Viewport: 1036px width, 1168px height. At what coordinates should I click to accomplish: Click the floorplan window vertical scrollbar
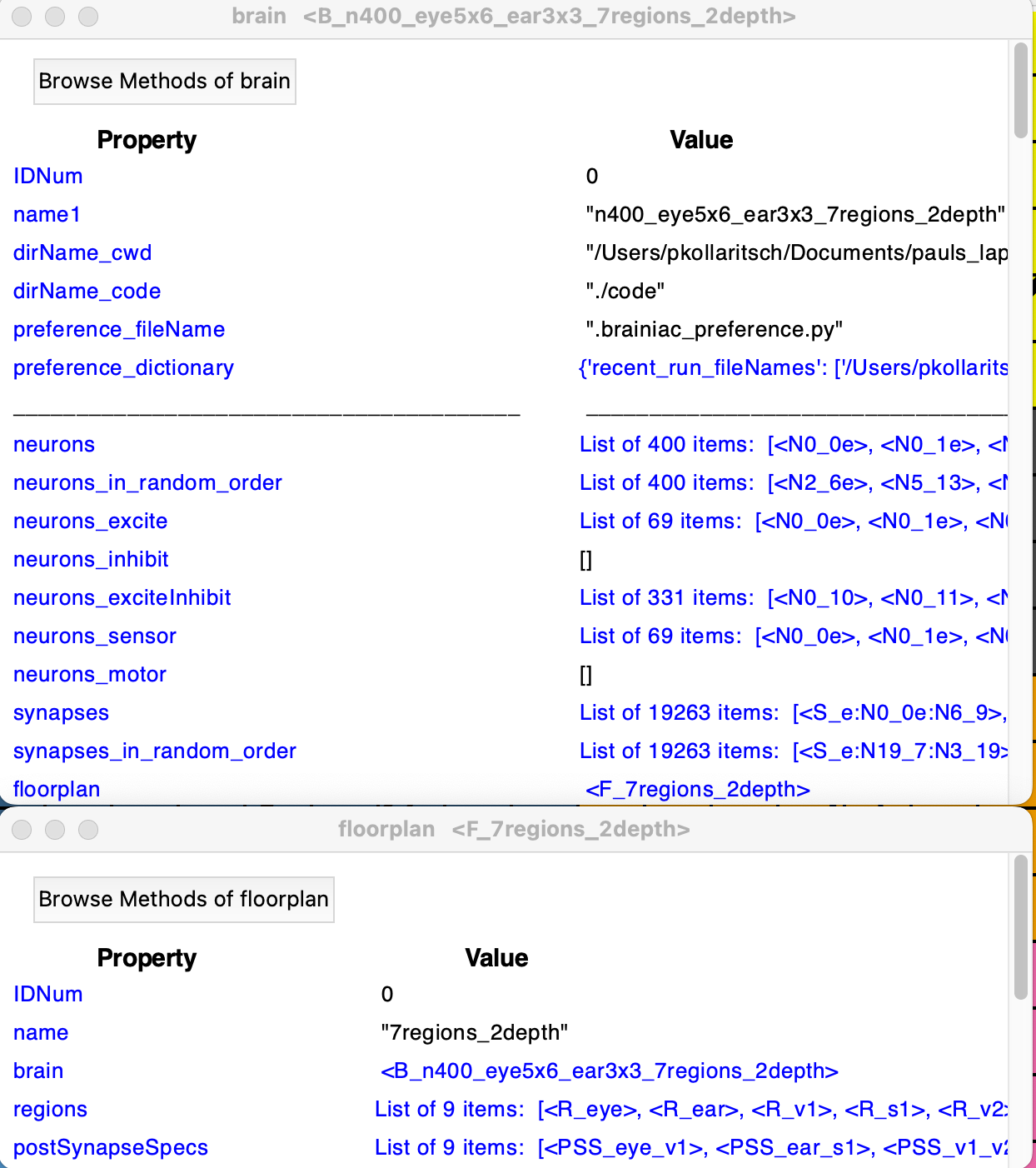pos(1021,926)
